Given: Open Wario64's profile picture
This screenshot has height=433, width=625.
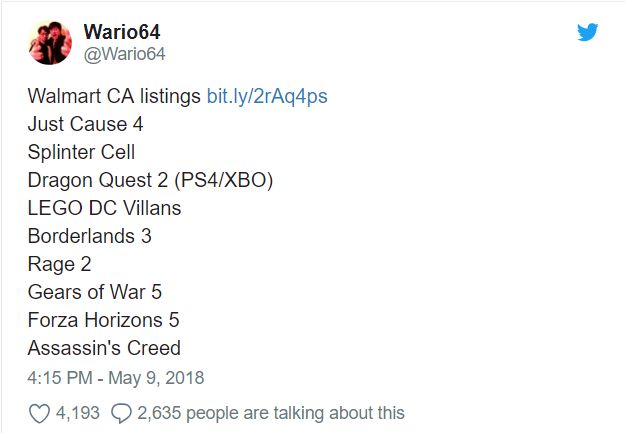Looking at the screenshot, I should click(x=49, y=42).
